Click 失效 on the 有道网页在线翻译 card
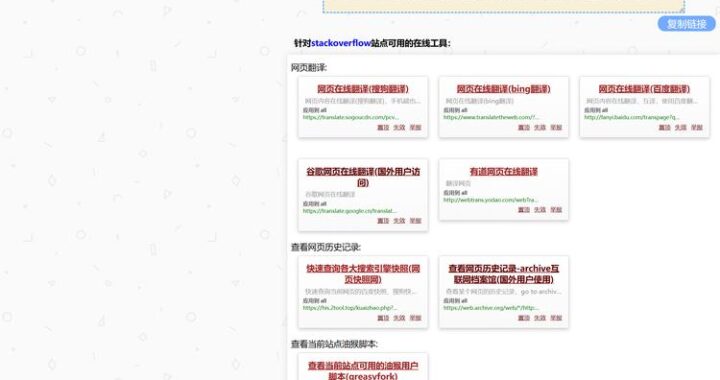The height and width of the screenshot is (380, 720). click(540, 210)
